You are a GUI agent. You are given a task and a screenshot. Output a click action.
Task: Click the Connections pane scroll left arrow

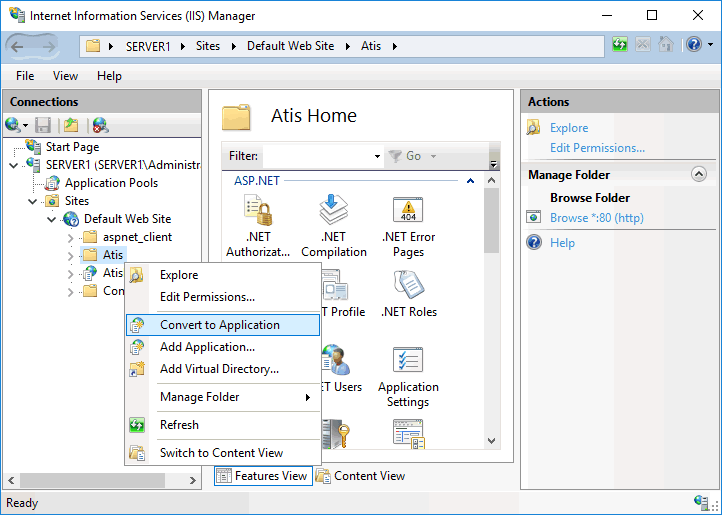[x=12, y=480]
